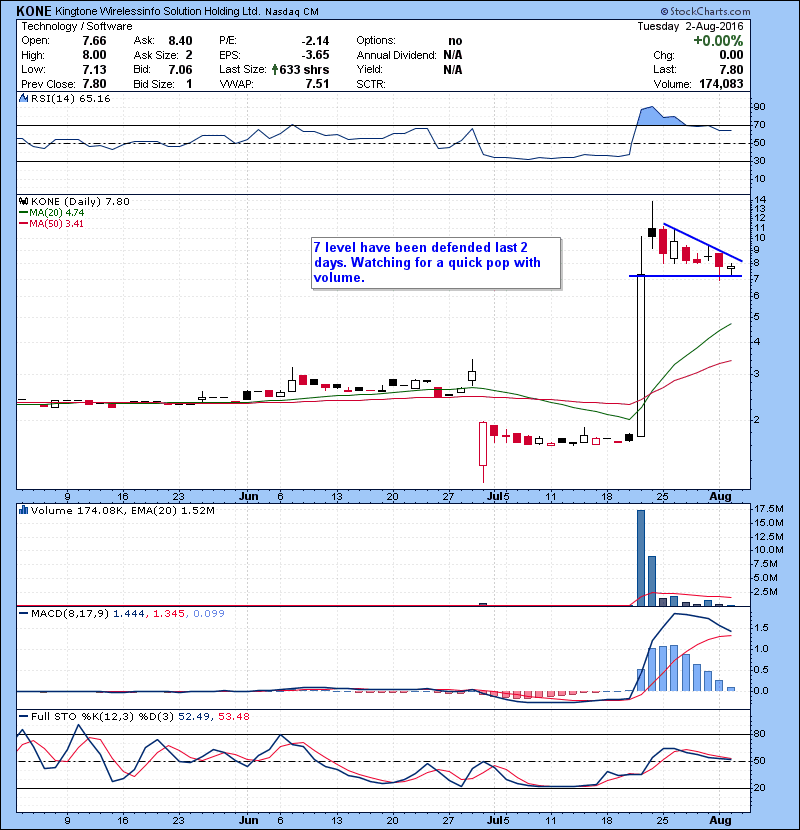Click the Volume 174.08K, EMA(20) 1.52M label
This screenshot has width=800, height=830.
[x=123, y=511]
